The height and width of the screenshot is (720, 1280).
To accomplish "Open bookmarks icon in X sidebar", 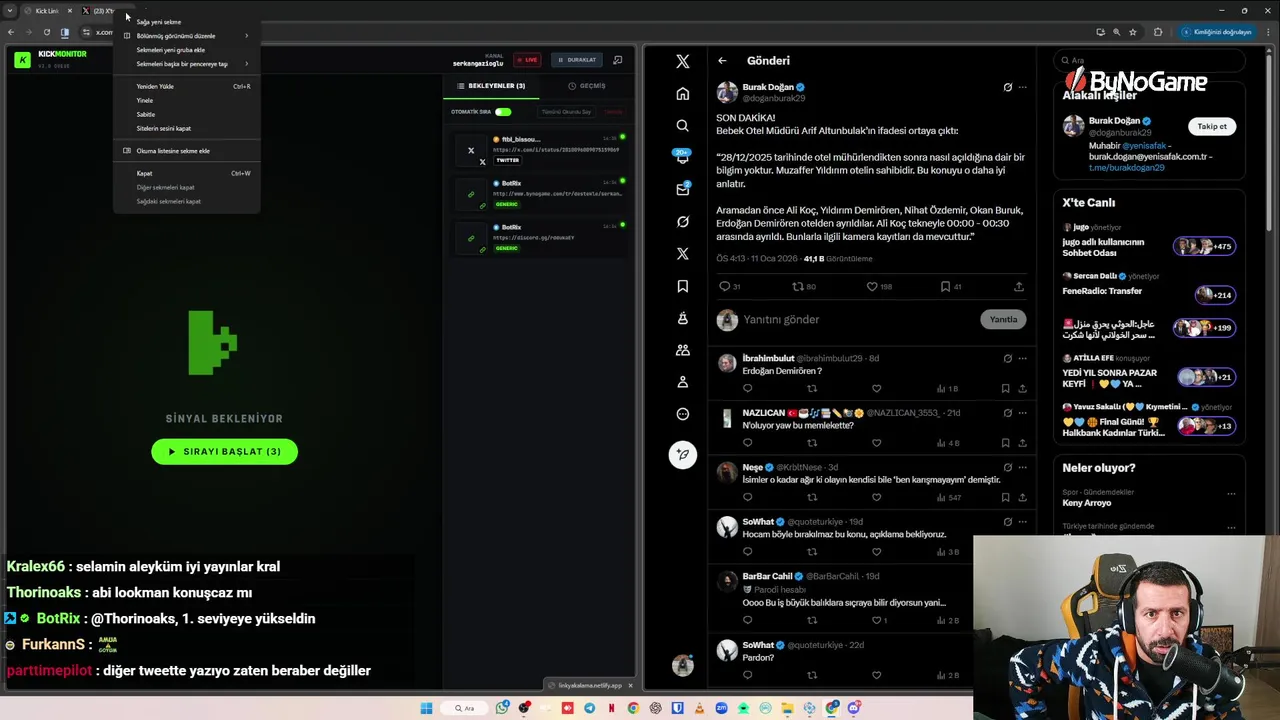I will point(682,286).
